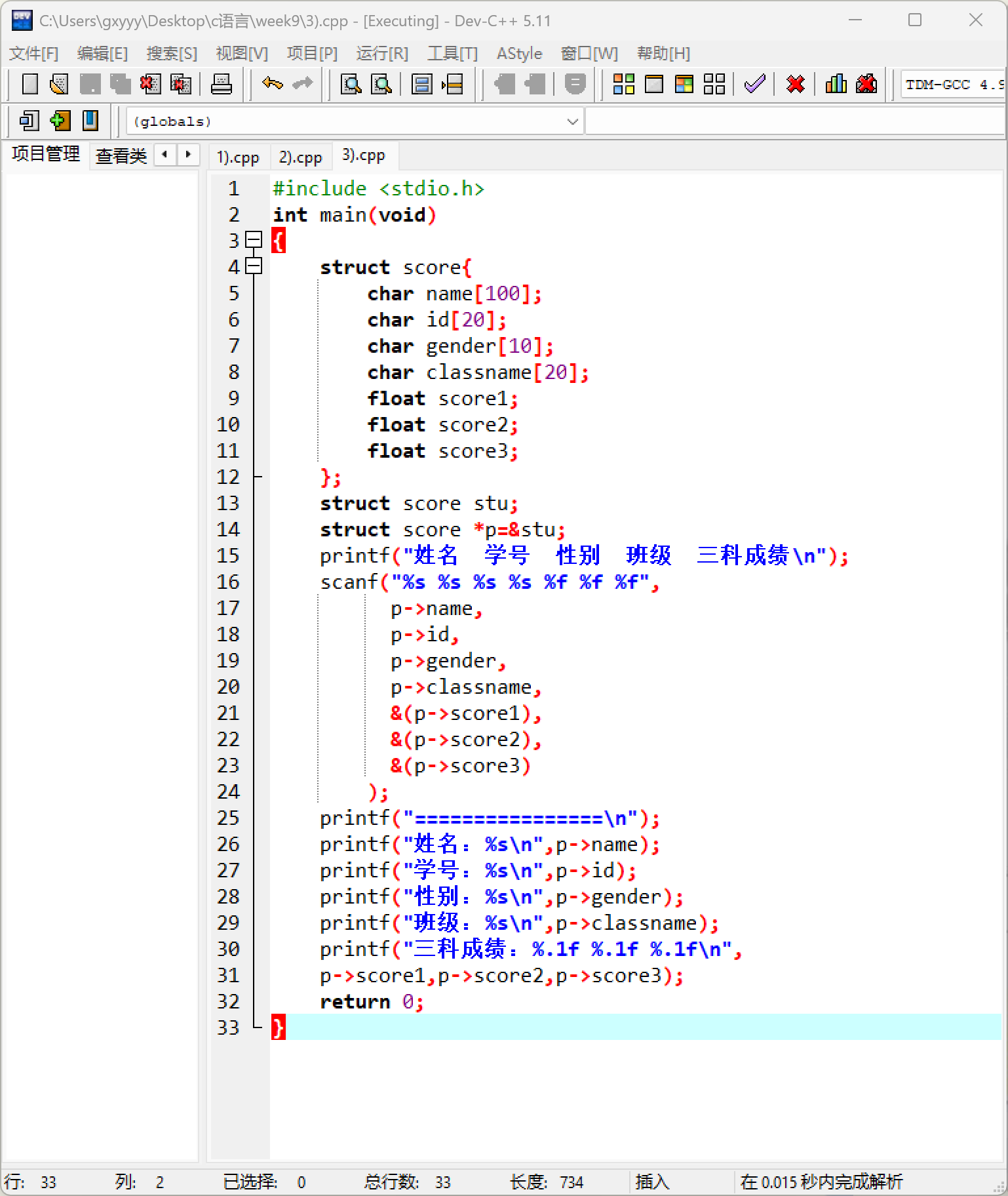The height and width of the screenshot is (1196, 1008).
Task: Click line 1 '#include <stdio.h>' in editor
Action: click(378, 189)
